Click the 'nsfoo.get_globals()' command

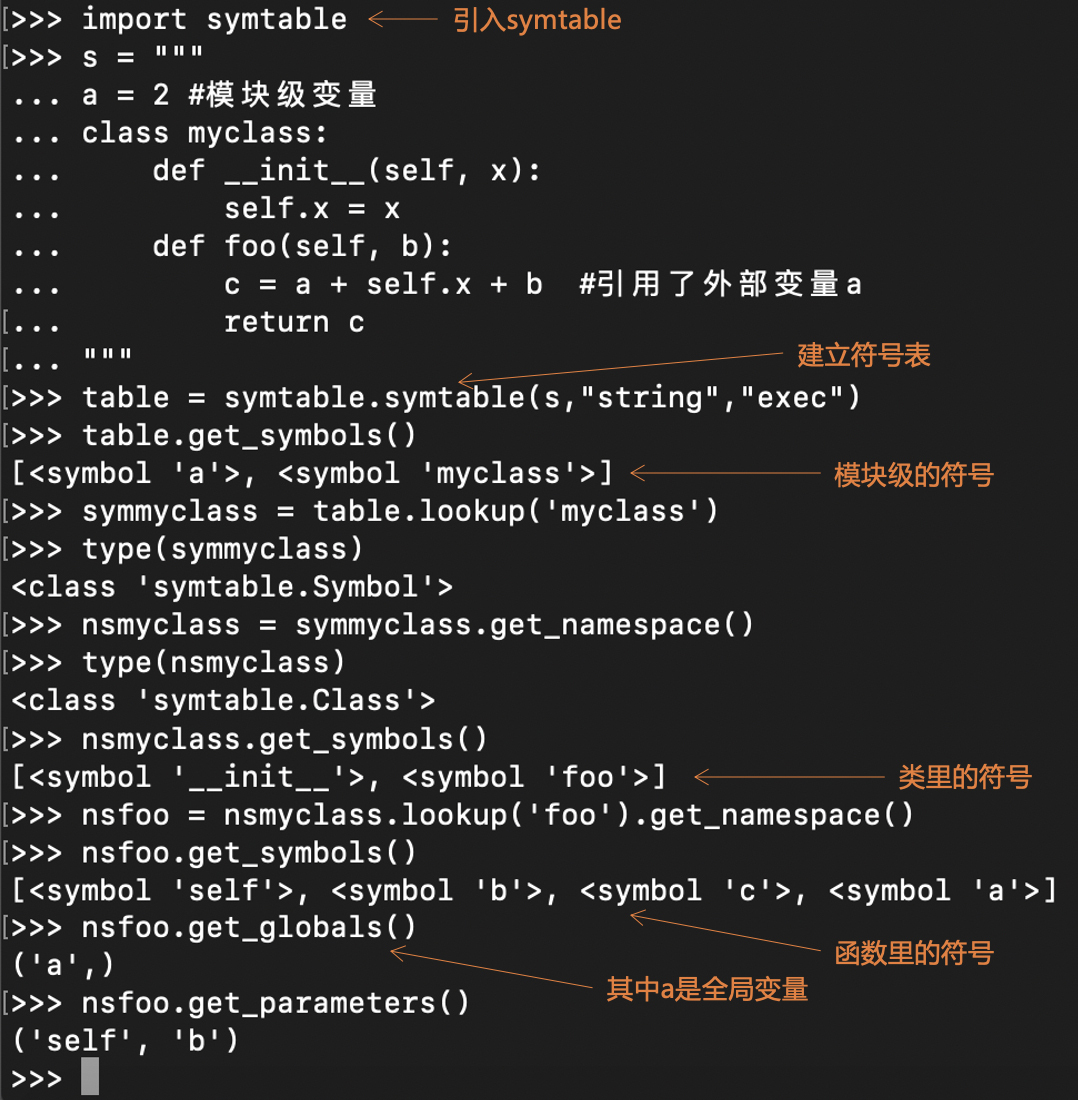(x=249, y=928)
